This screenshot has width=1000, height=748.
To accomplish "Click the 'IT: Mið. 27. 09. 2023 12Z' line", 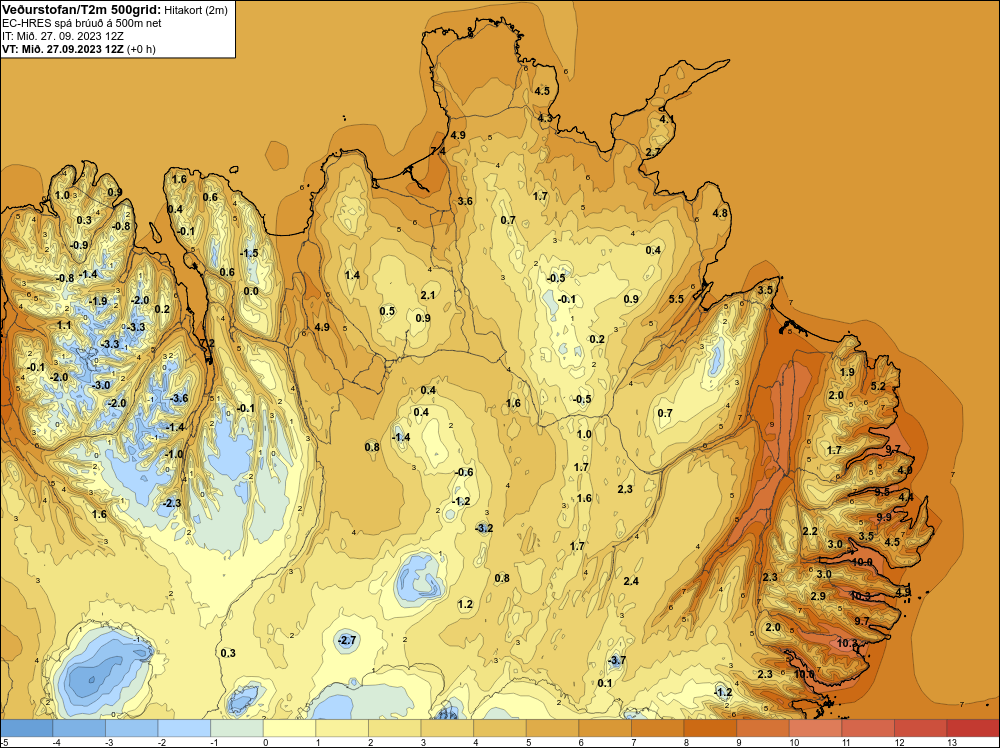I will tap(62, 36).
